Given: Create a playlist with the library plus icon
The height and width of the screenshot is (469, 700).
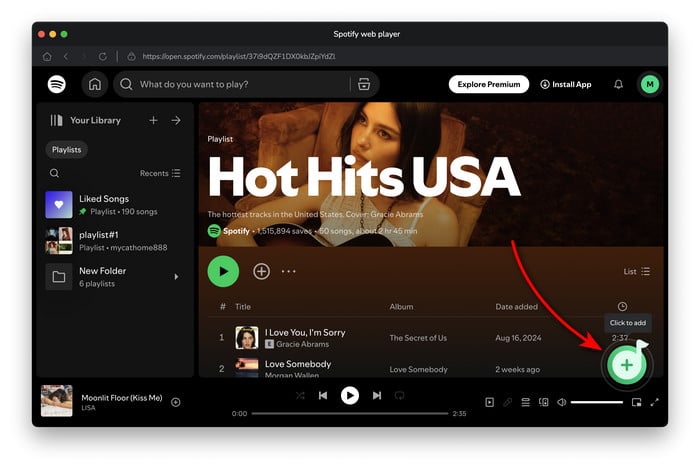Looking at the screenshot, I should click(x=153, y=120).
